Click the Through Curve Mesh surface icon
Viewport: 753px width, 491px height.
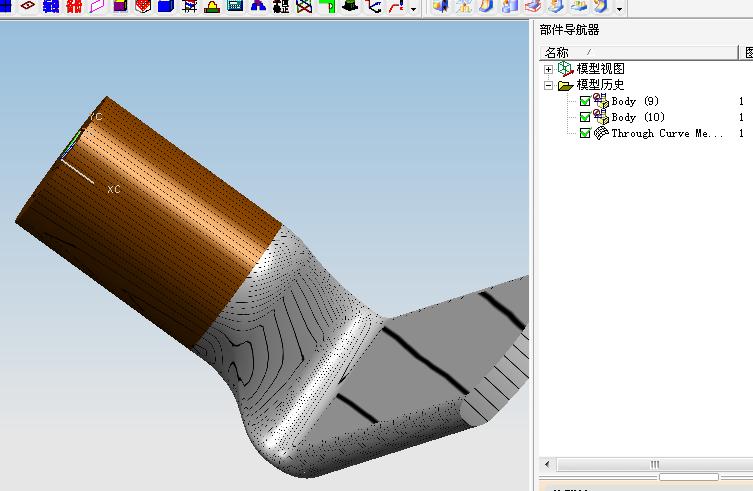[x=601, y=133]
